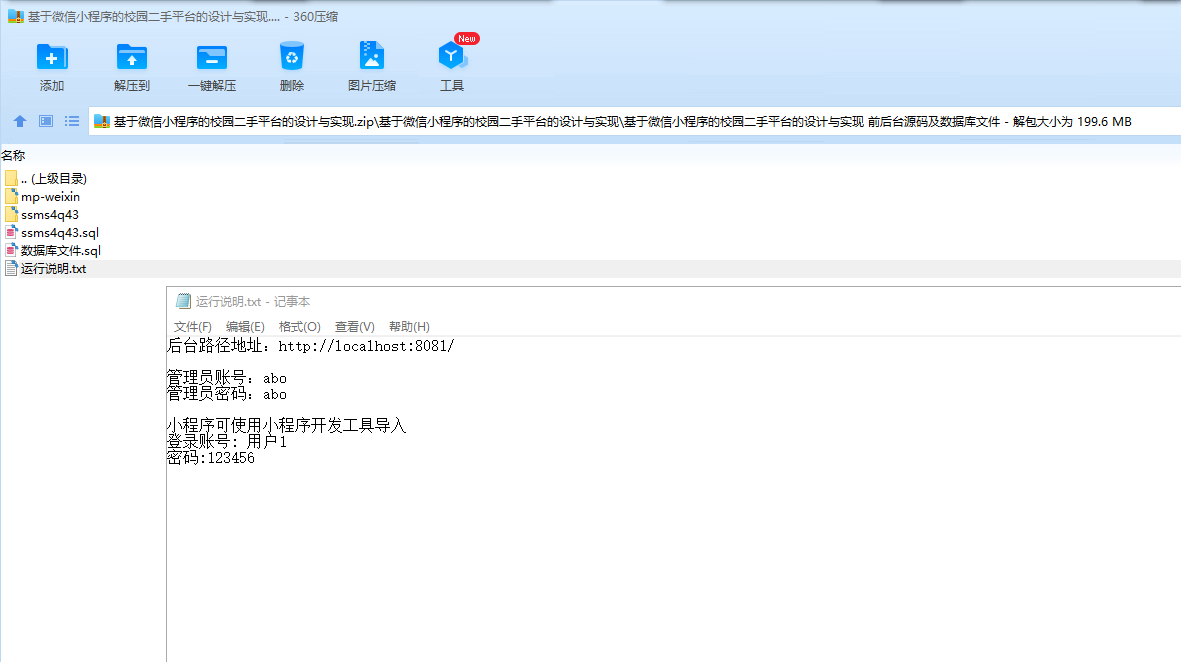The width and height of the screenshot is (1181, 662).
Task: Switch to the list view icon
Action: click(72, 121)
